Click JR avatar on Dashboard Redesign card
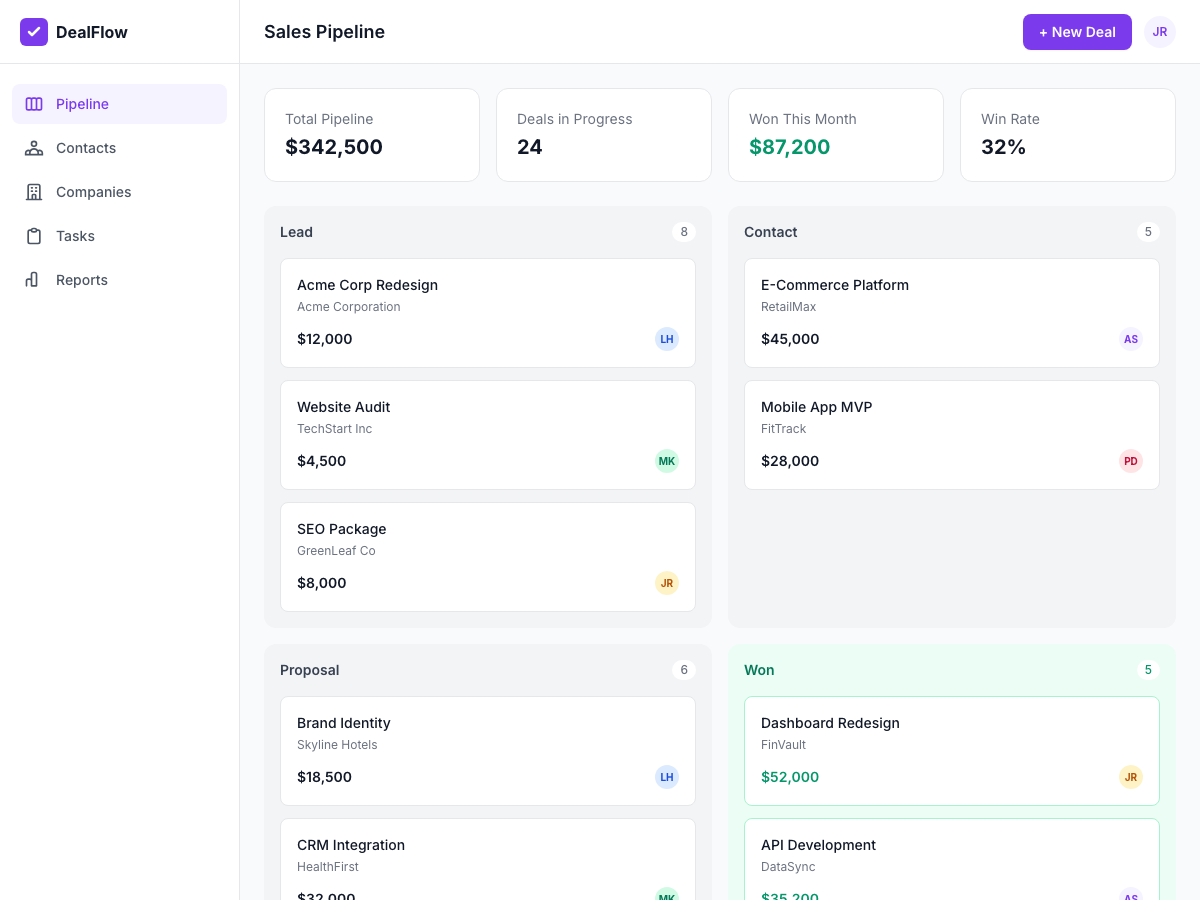Image resolution: width=1200 pixels, height=900 pixels. tap(1131, 777)
